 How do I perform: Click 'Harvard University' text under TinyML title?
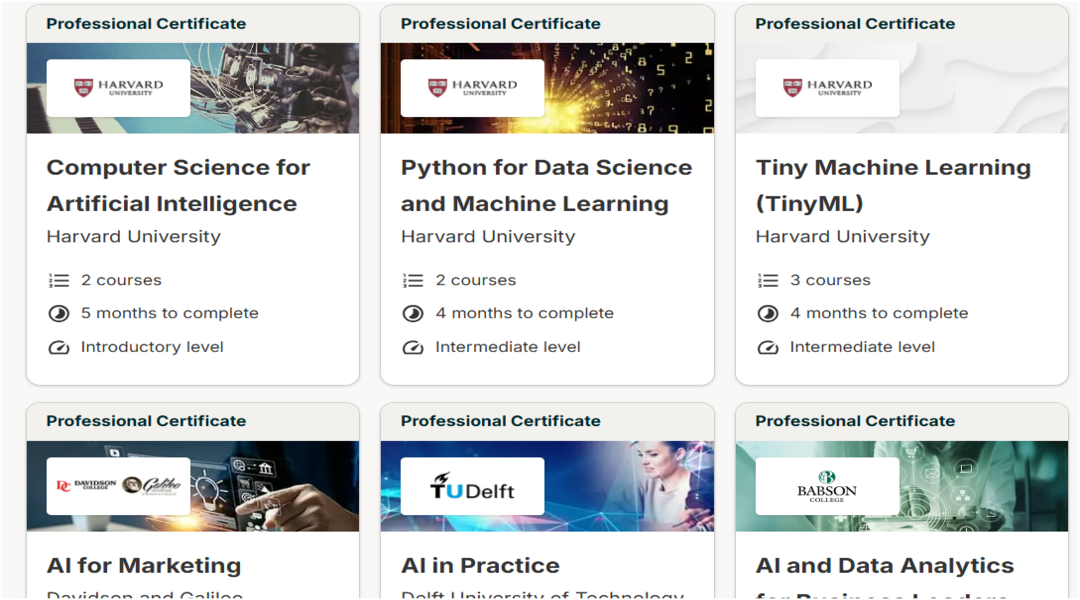pos(842,237)
